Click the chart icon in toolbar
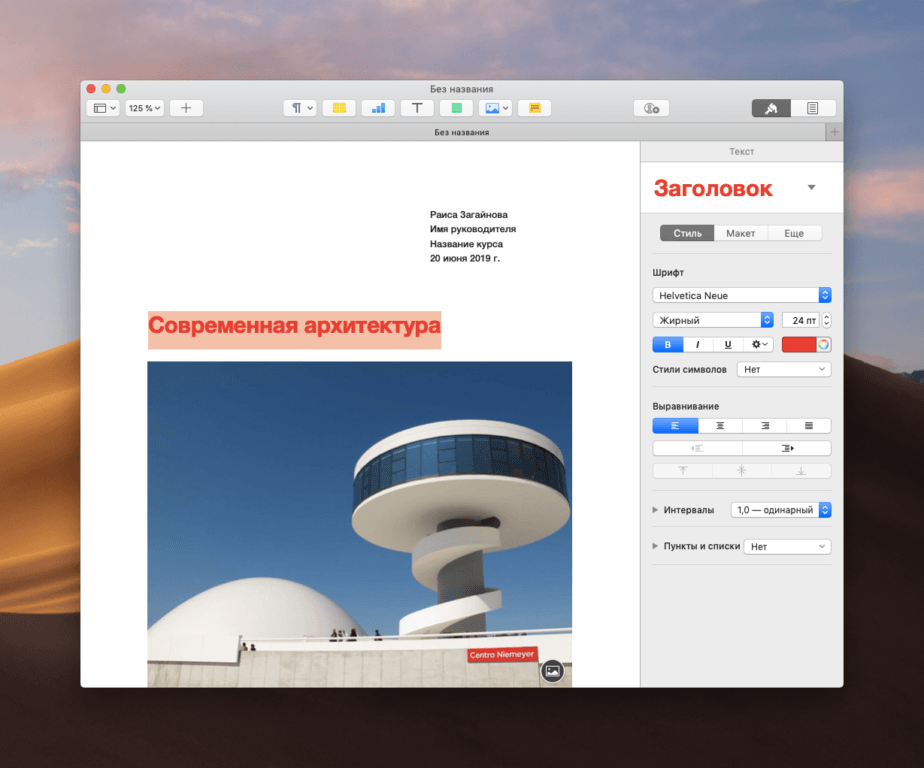The image size is (924, 768). coord(378,108)
